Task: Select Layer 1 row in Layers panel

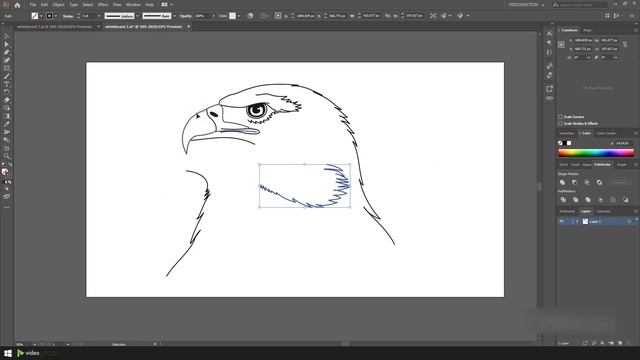Action: click(597, 221)
